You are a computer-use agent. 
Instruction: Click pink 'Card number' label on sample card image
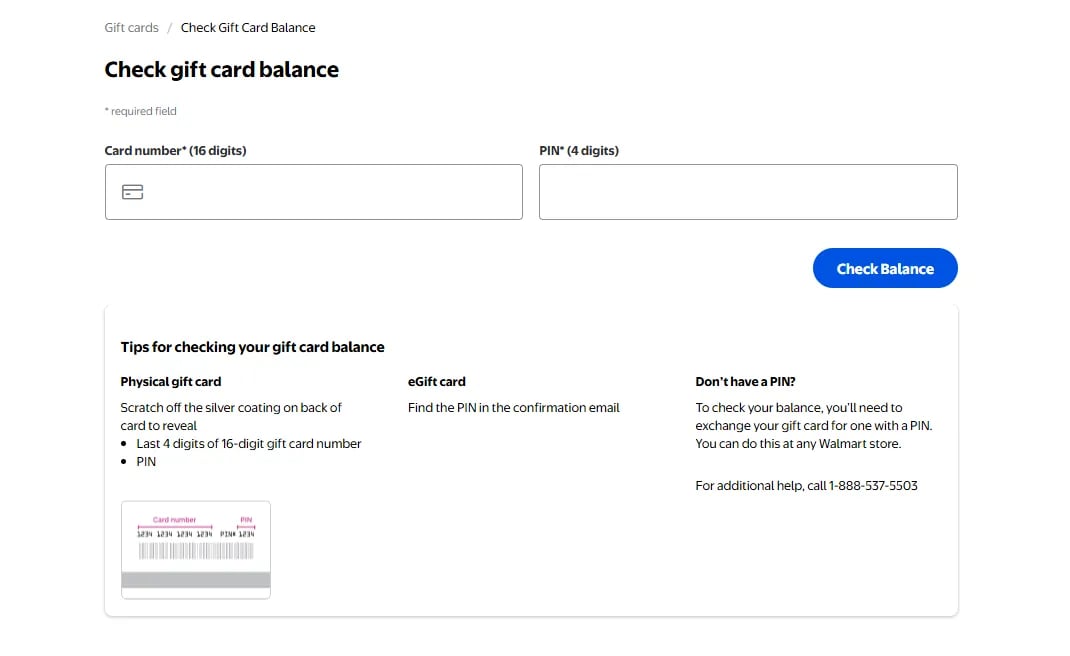[x=175, y=520]
